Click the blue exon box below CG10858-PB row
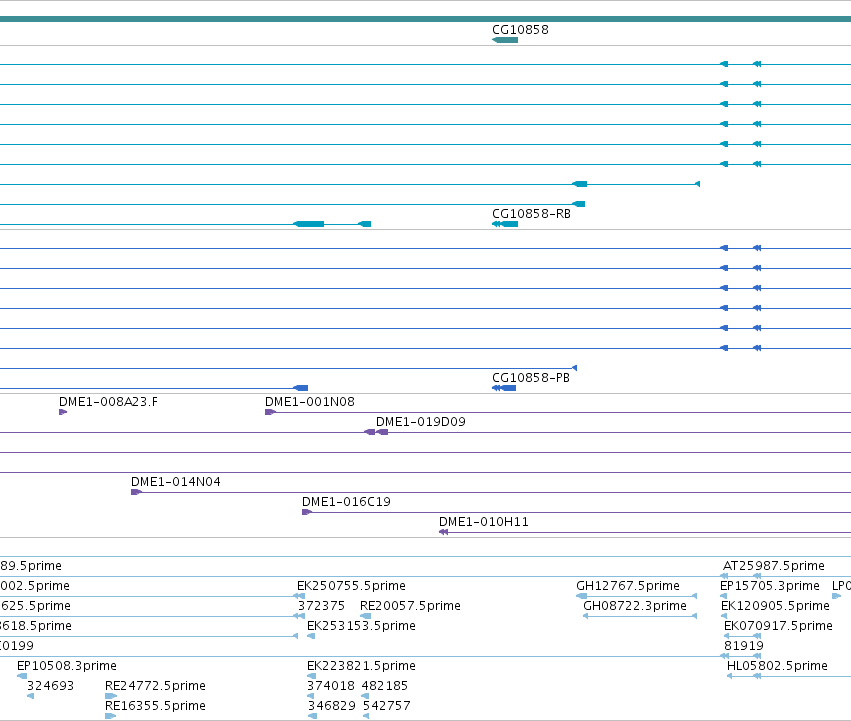851x721 pixels. 504,388
